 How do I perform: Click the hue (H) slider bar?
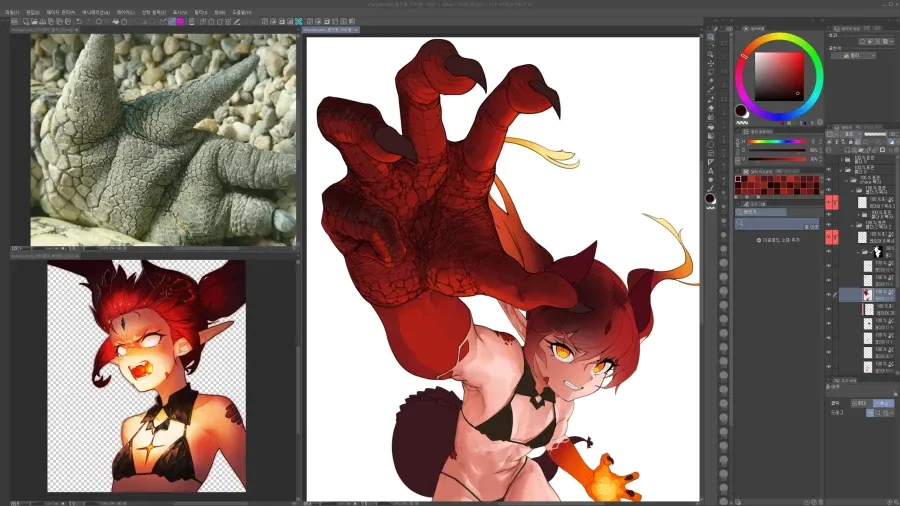(777, 141)
